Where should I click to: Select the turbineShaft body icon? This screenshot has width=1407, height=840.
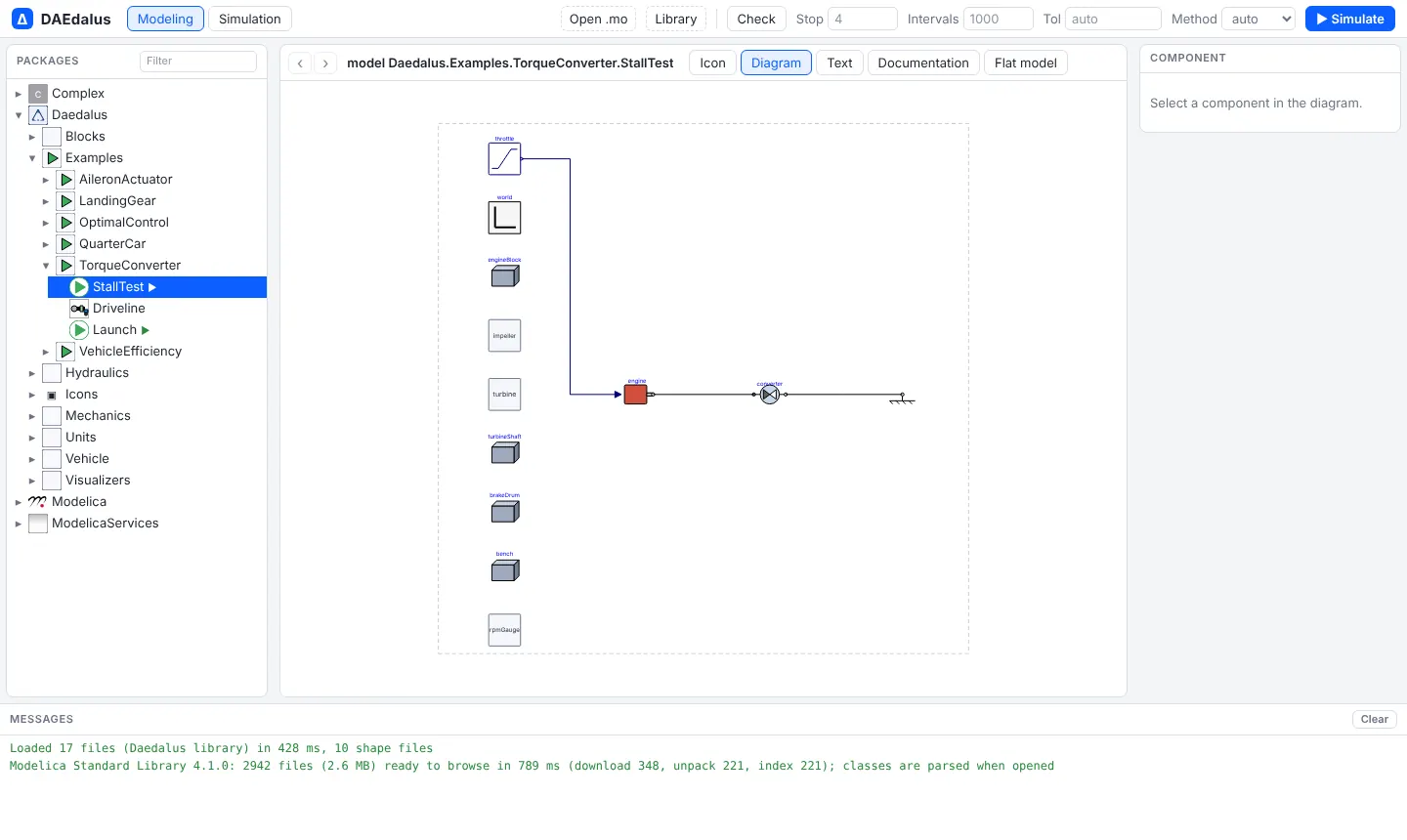click(x=504, y=452)
